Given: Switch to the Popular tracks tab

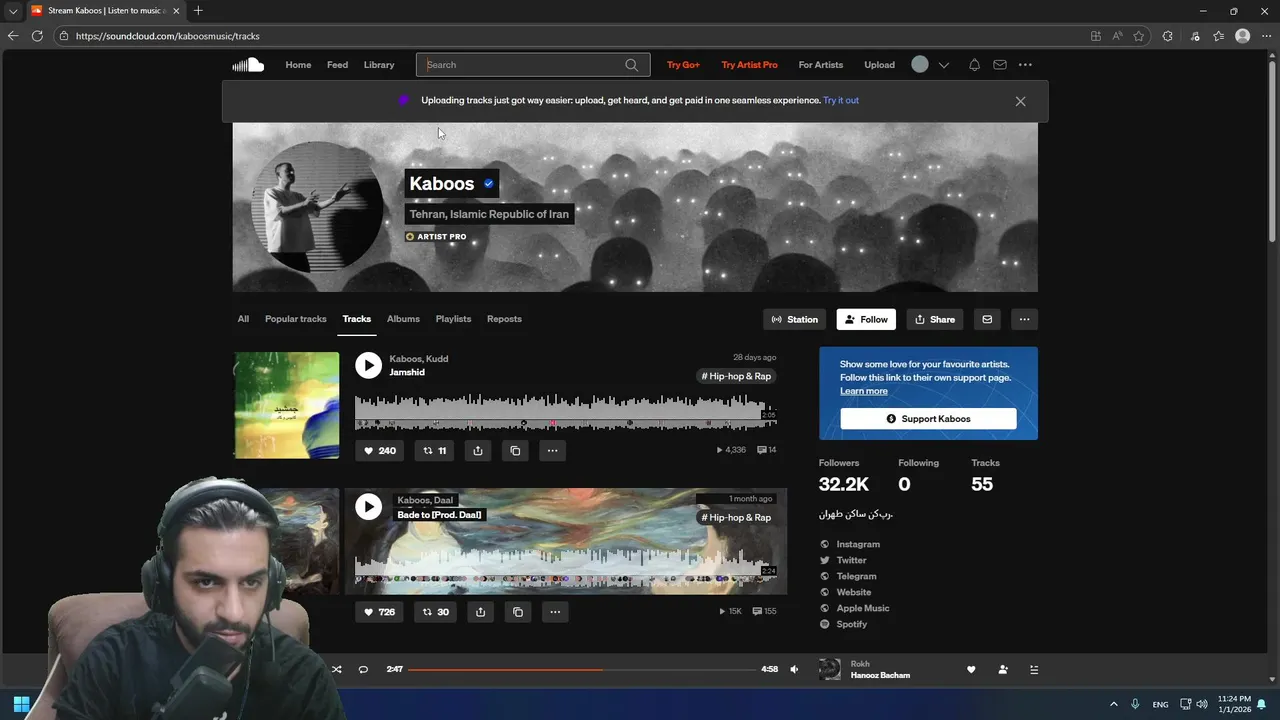Looking at the screenshot, I should click(296, 319).
